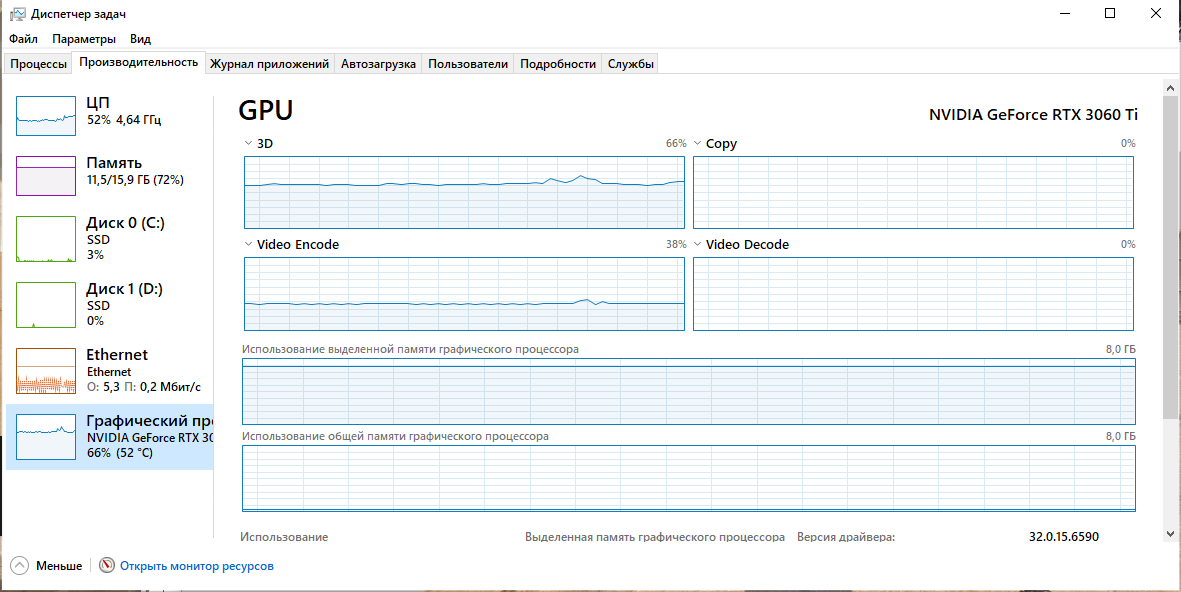
Task: Open the Параметры menu
Action: [84, 38]
